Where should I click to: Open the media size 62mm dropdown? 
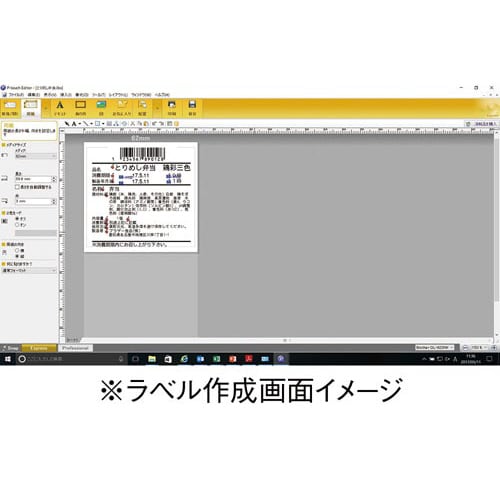click(36, 156)
